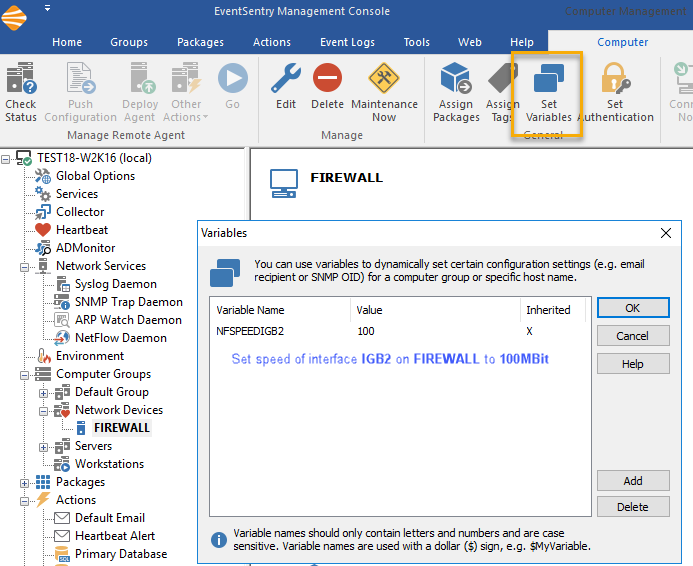693x566 pixels.
Task: Click the Help button in dialog
Action: tap(633, 364)
